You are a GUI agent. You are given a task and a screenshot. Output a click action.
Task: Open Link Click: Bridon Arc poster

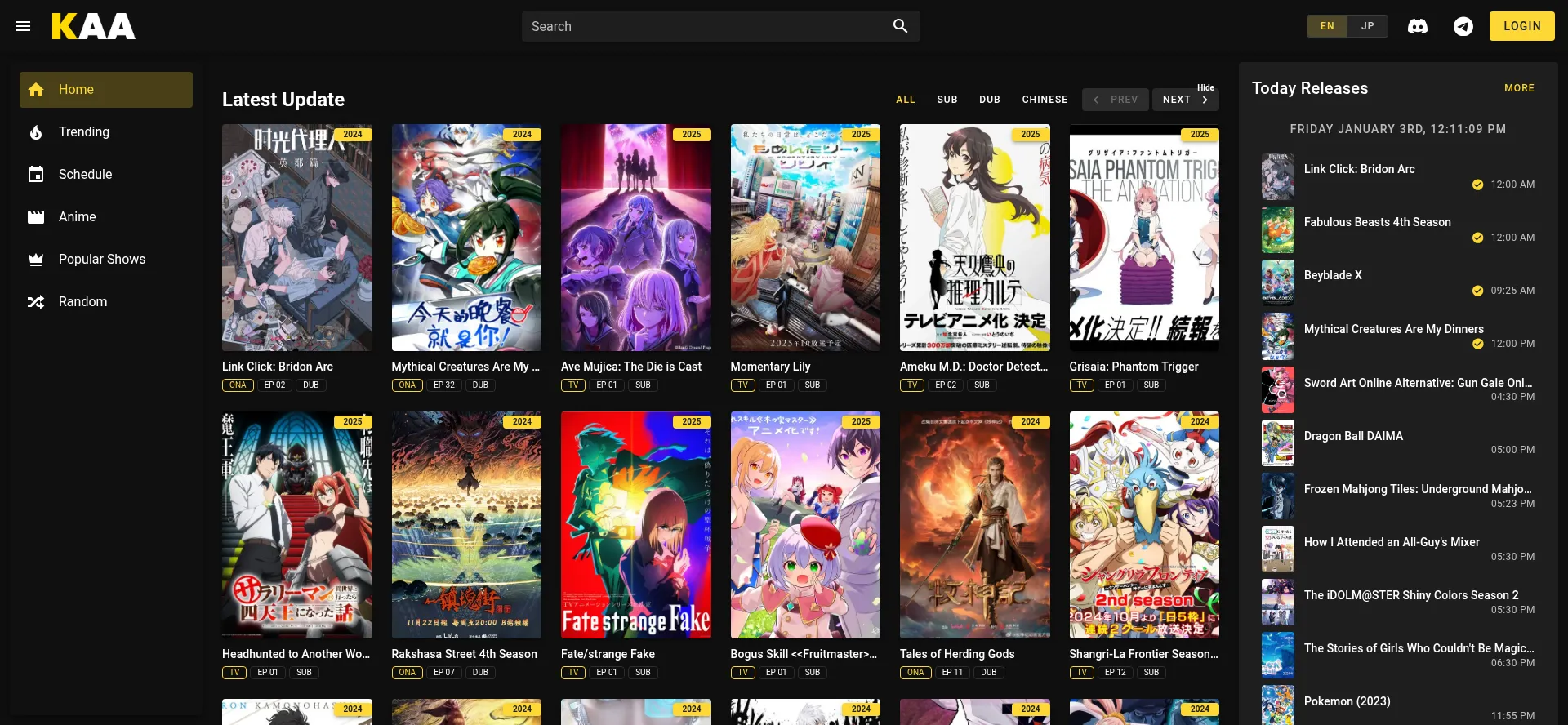click(297, 238)
